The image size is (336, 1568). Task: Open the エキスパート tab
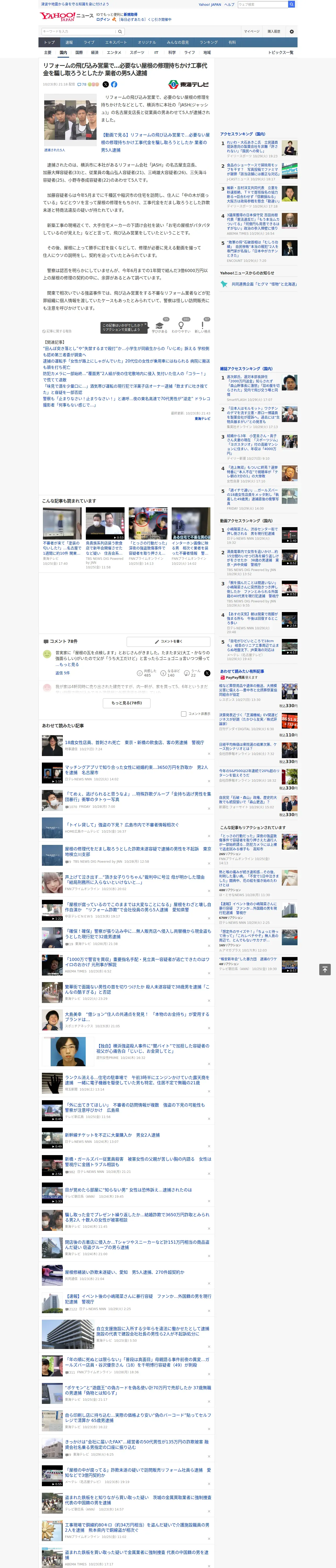click(116, 43)
